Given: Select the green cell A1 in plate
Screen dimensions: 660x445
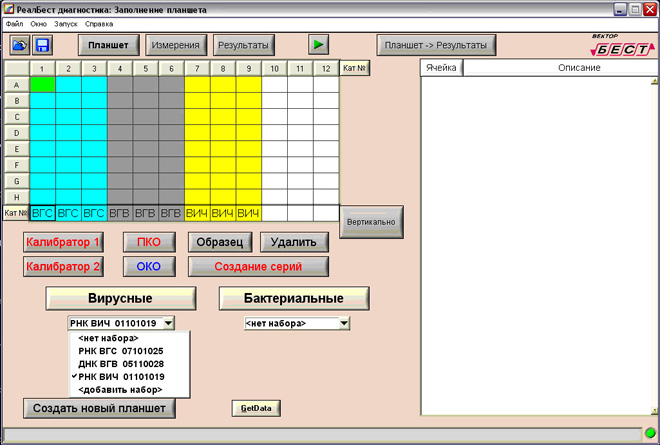Looking at the screenshot, I should [43, 85].
